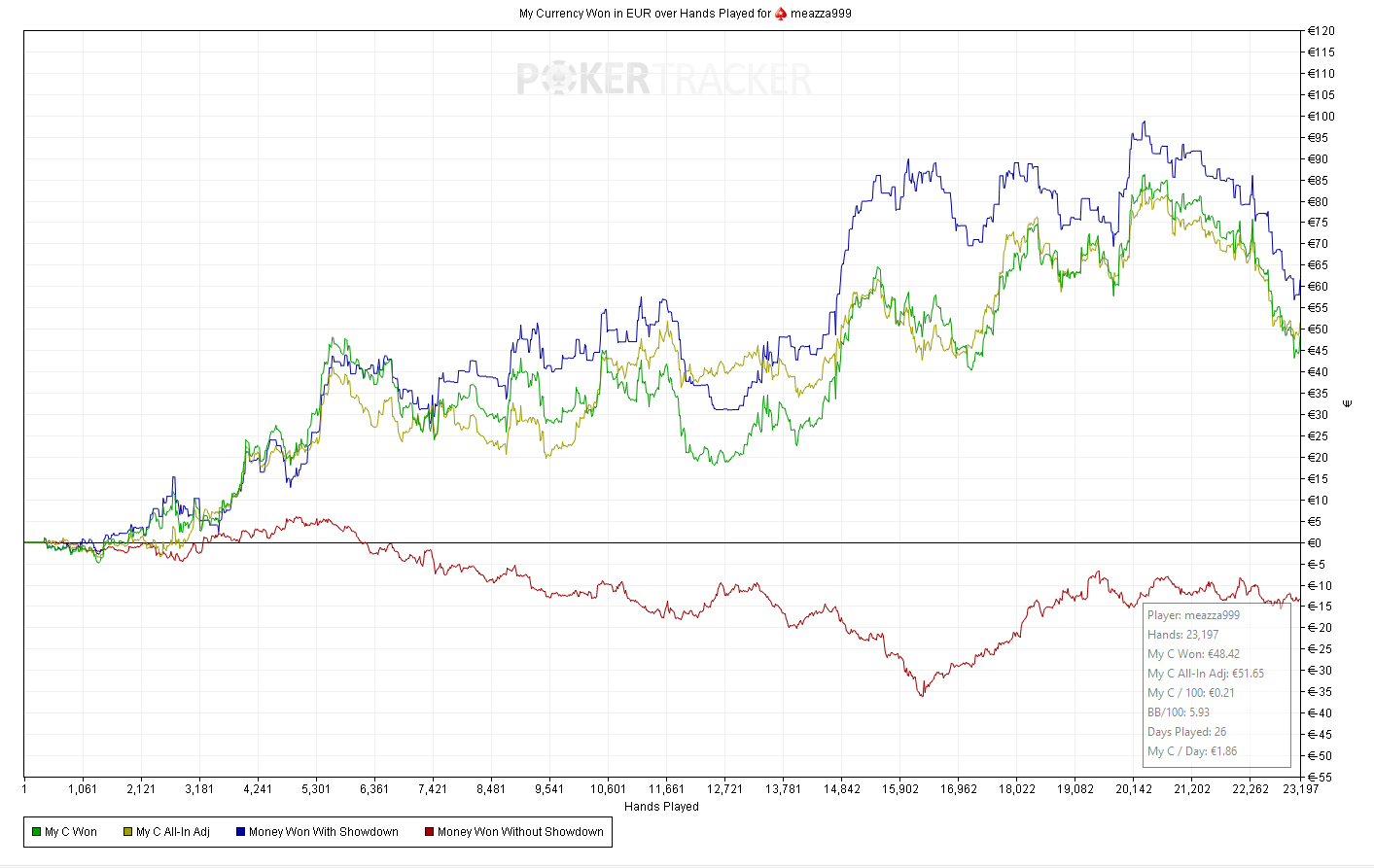
Task: Click the '5,301' x-axis tick label
Action: (x=316, y=789)
